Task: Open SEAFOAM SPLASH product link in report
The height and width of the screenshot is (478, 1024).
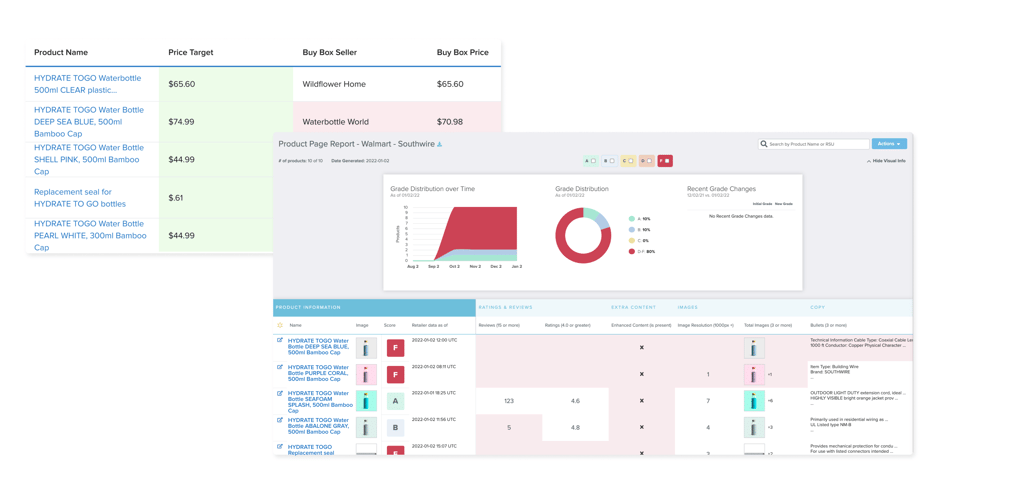Action: (x=319, y=402)
